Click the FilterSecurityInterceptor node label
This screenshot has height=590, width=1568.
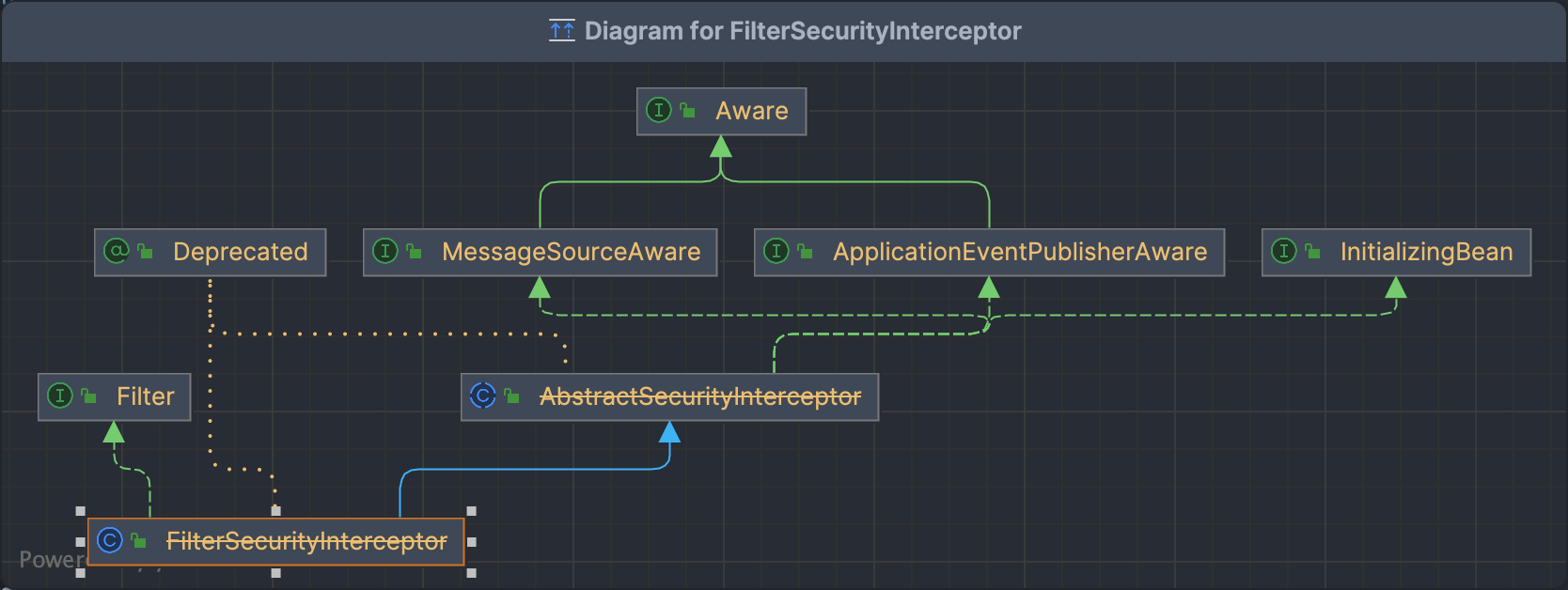(306, 541)
